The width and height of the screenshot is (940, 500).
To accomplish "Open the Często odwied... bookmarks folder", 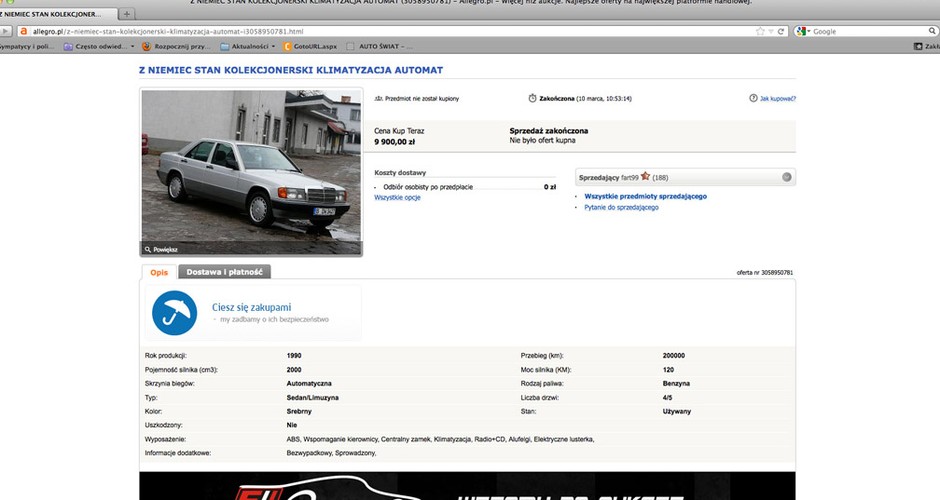I will coord(99,46).
